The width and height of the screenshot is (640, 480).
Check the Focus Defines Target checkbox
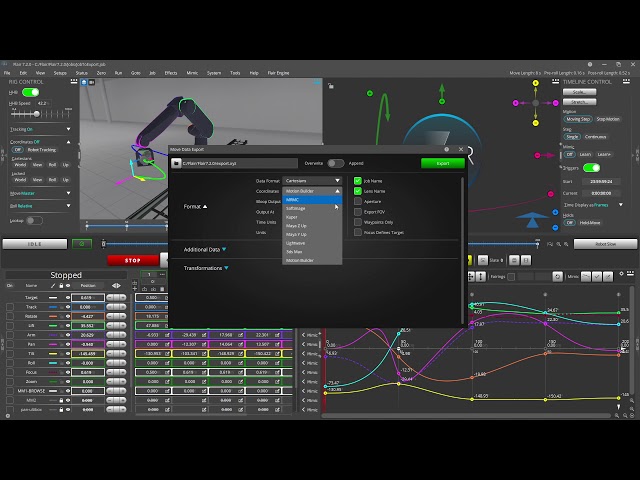[x=358, y=232]
